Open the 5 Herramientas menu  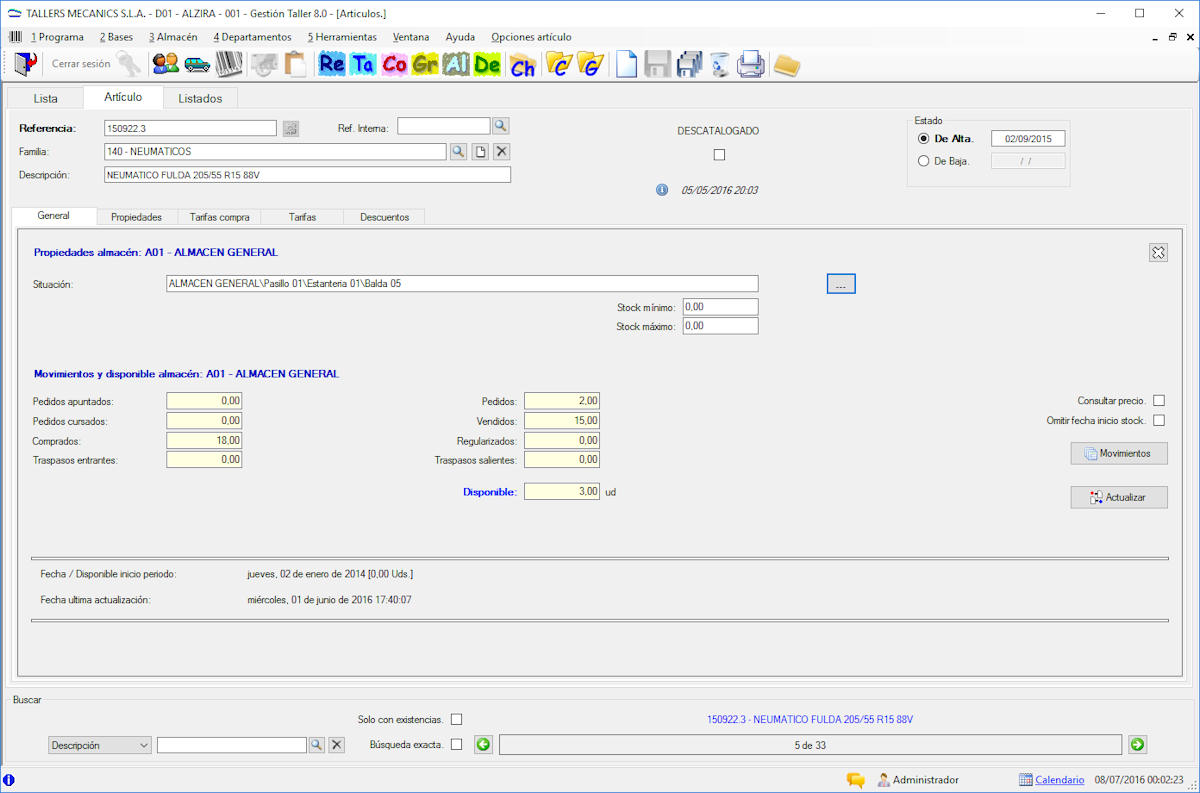click(342, 37)
